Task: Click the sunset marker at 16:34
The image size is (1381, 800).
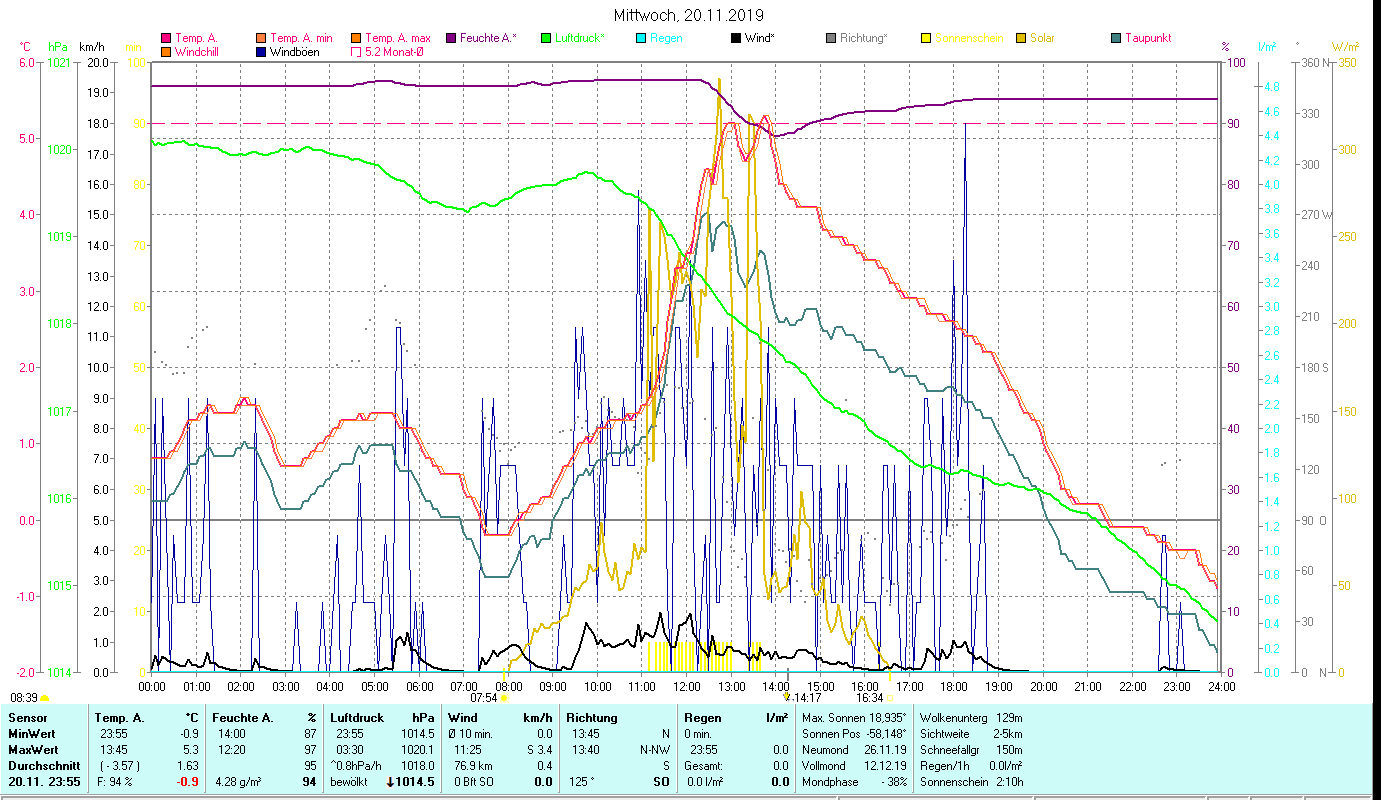Action: coord(890,698)
